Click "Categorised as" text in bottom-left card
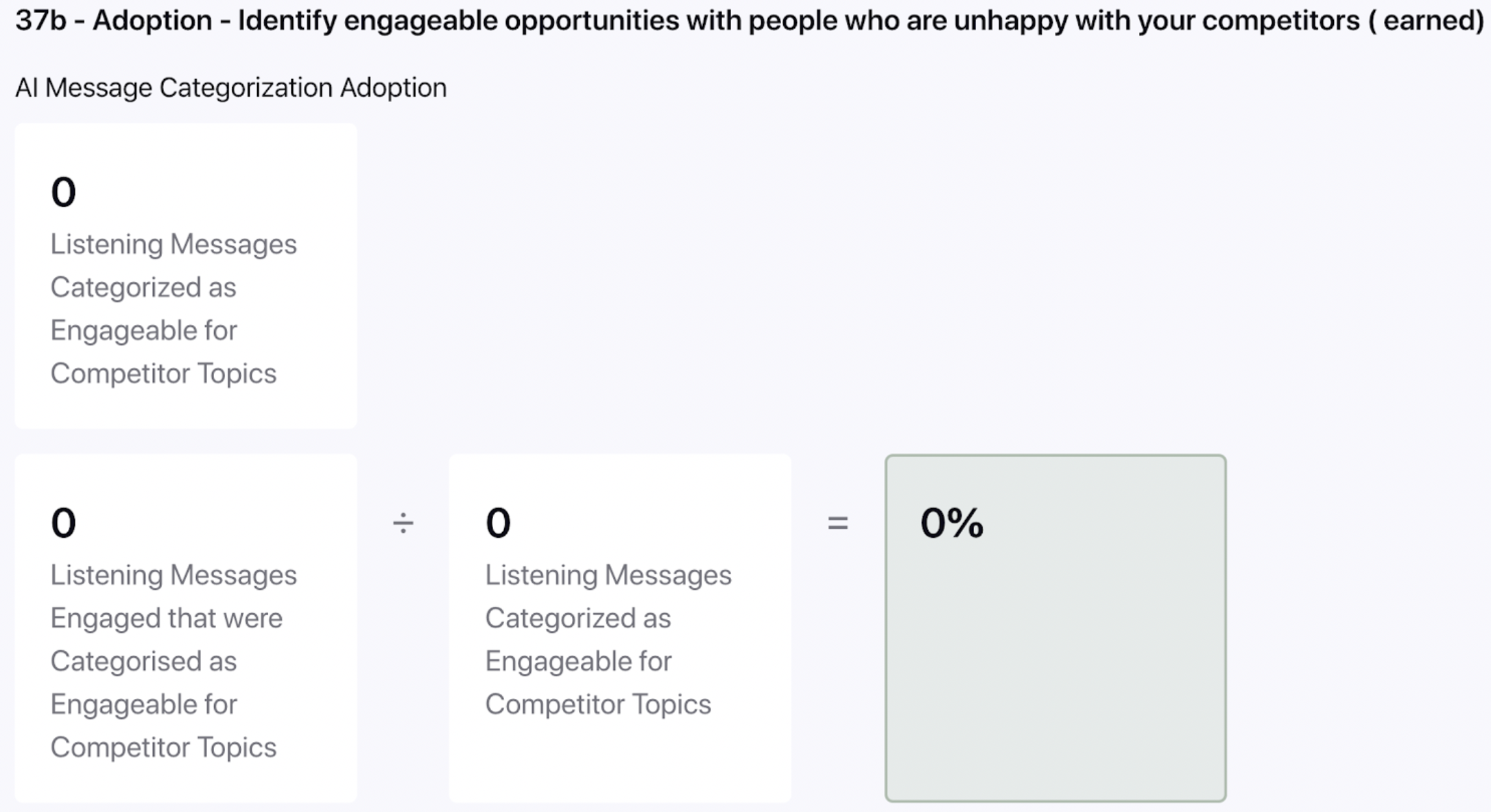1491x812 pixels. pyautogui.click(x=143, y=662)
